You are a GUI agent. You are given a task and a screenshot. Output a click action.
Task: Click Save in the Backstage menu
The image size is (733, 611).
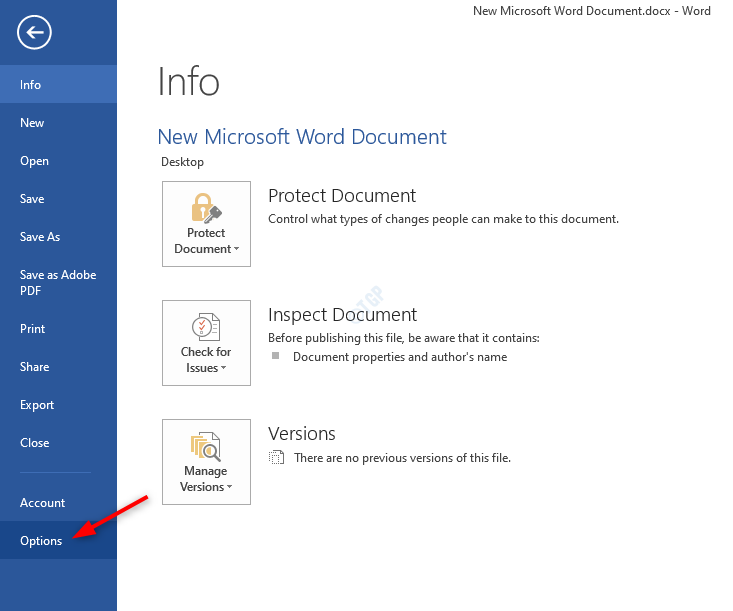tap(58, 199)
